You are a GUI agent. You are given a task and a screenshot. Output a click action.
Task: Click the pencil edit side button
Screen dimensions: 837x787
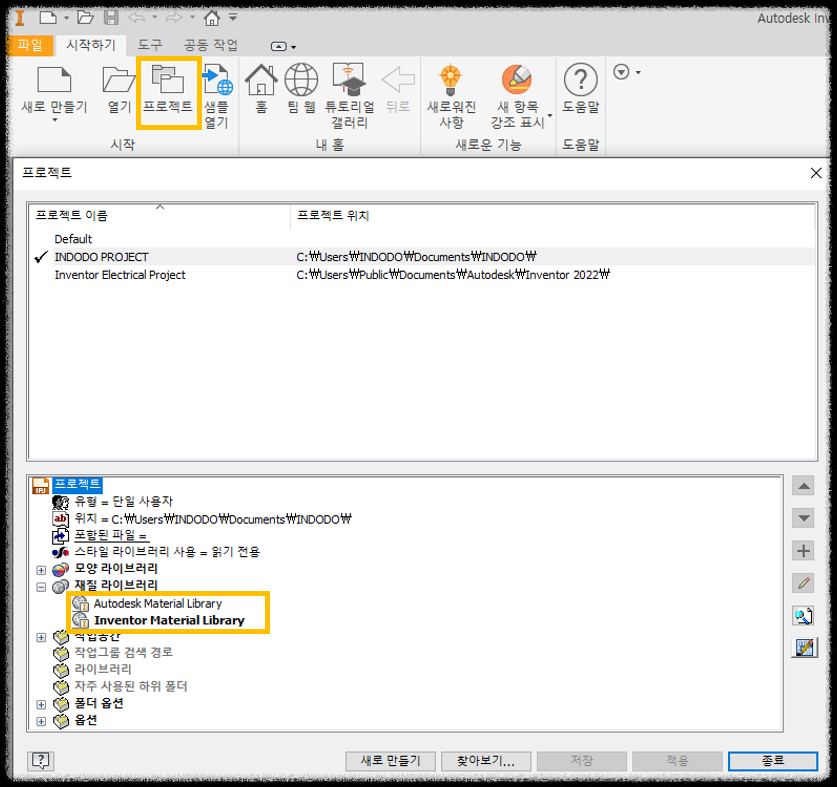tap(803, 583)
